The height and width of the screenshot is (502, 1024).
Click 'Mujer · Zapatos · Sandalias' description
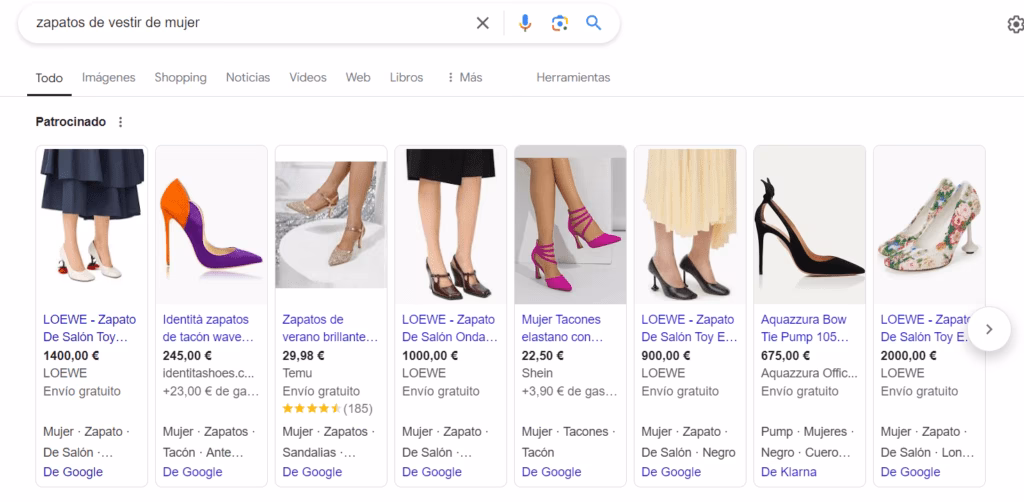pyautogui.click(x=329, y=442)
